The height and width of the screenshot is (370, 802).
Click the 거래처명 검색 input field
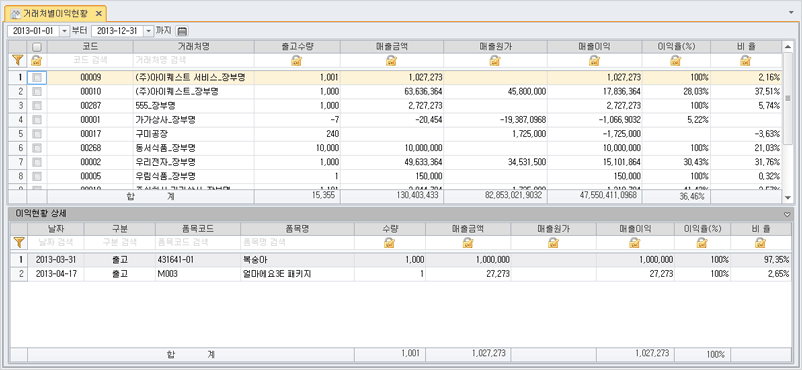coord(194,61)
